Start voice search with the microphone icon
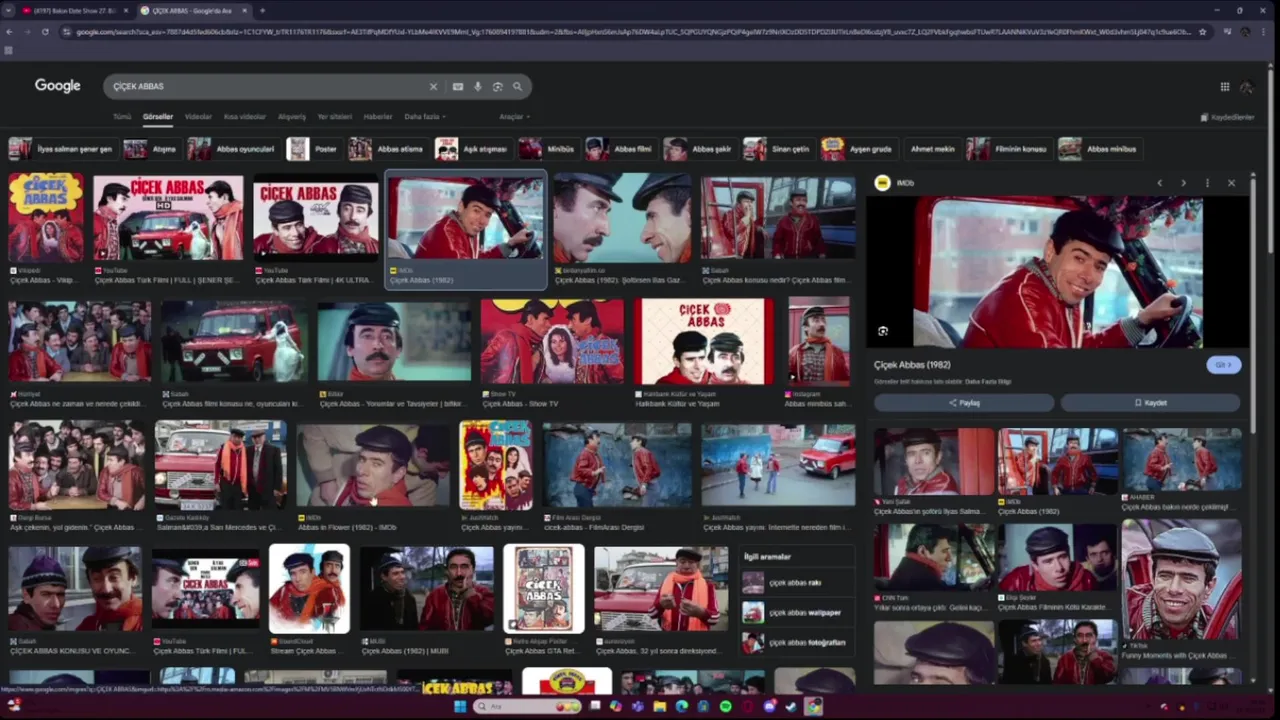 pos(478,87)
